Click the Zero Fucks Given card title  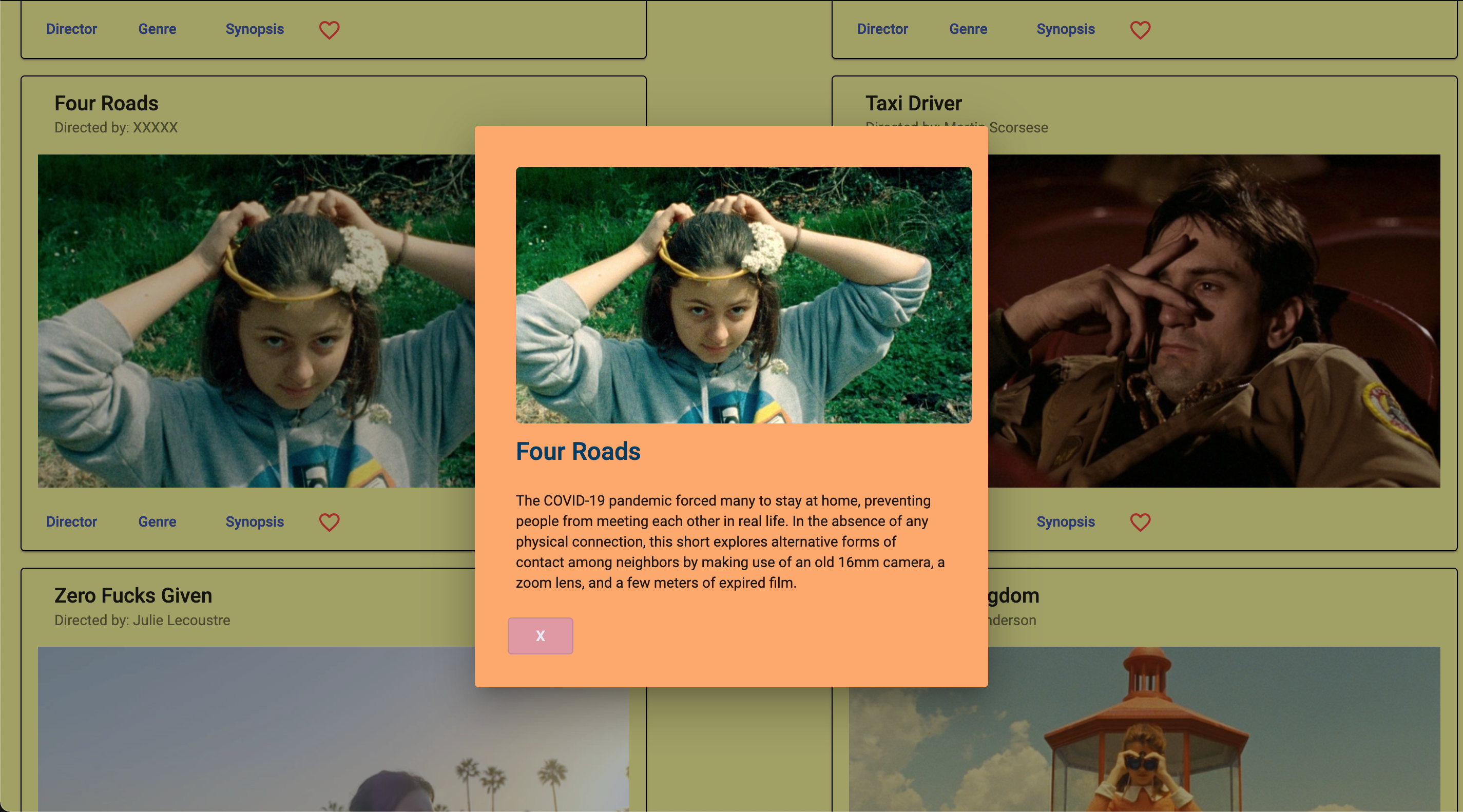[133, 595]
